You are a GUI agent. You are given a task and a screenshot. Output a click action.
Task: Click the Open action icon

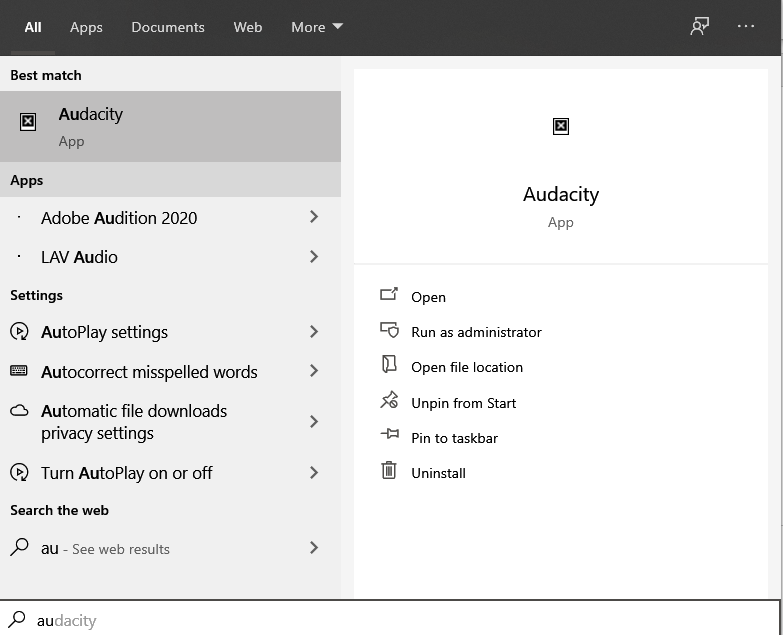pos(389,294)
